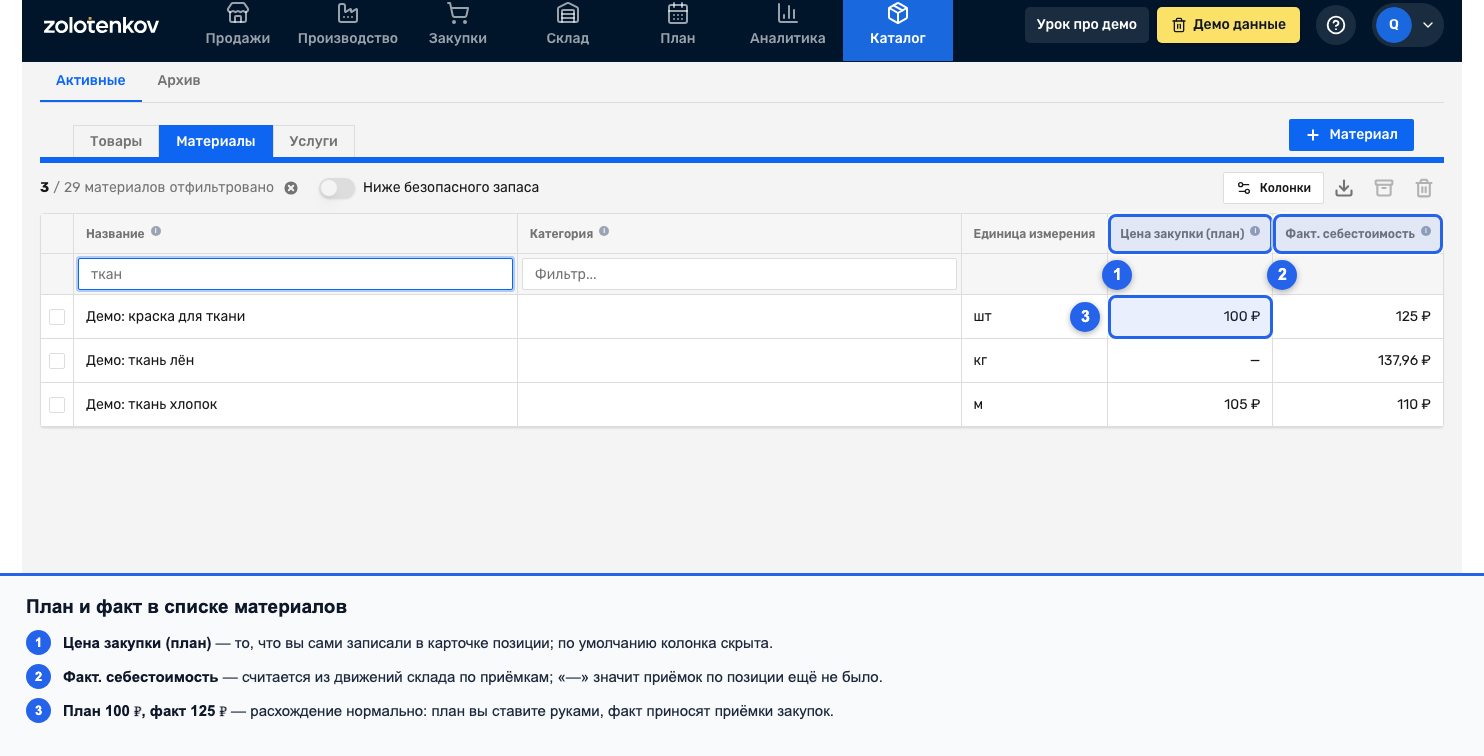Download the materials list
This screenshot has width=1484, height=756.
click(1345, 188)
